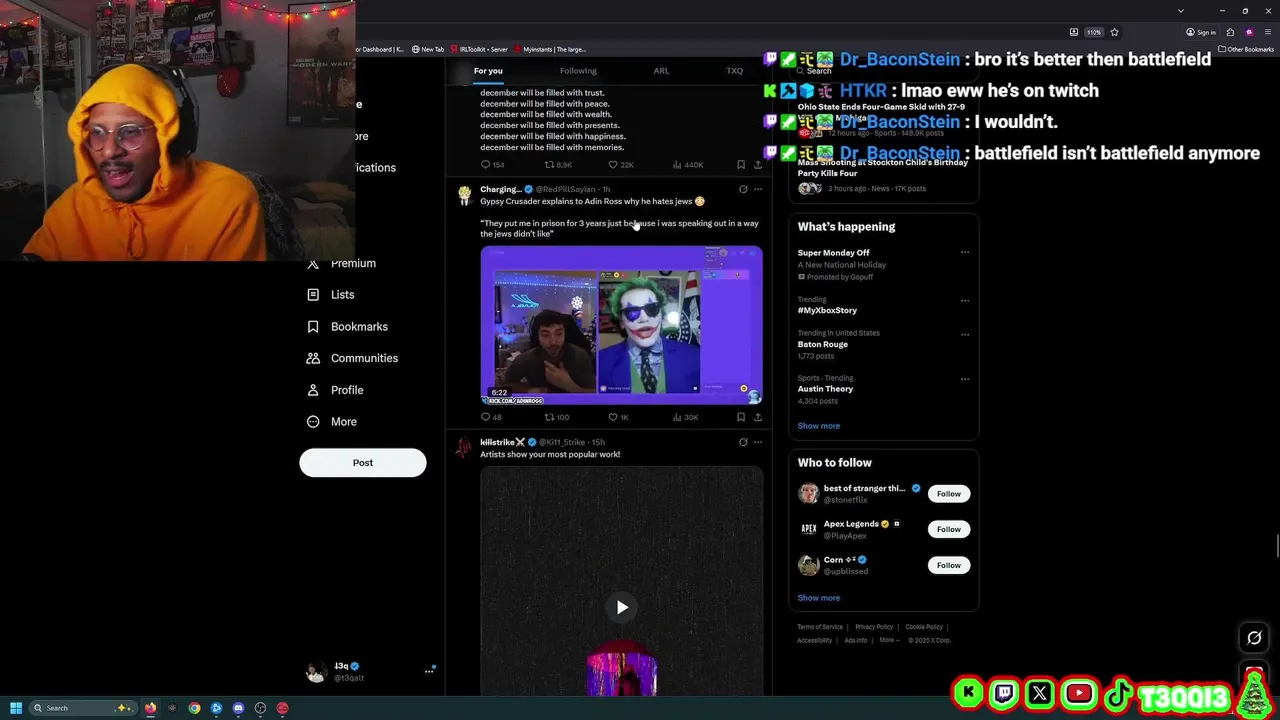Open more options on the killstrike post
Screen dimensions: 1280x720
(x=758, y=442)
